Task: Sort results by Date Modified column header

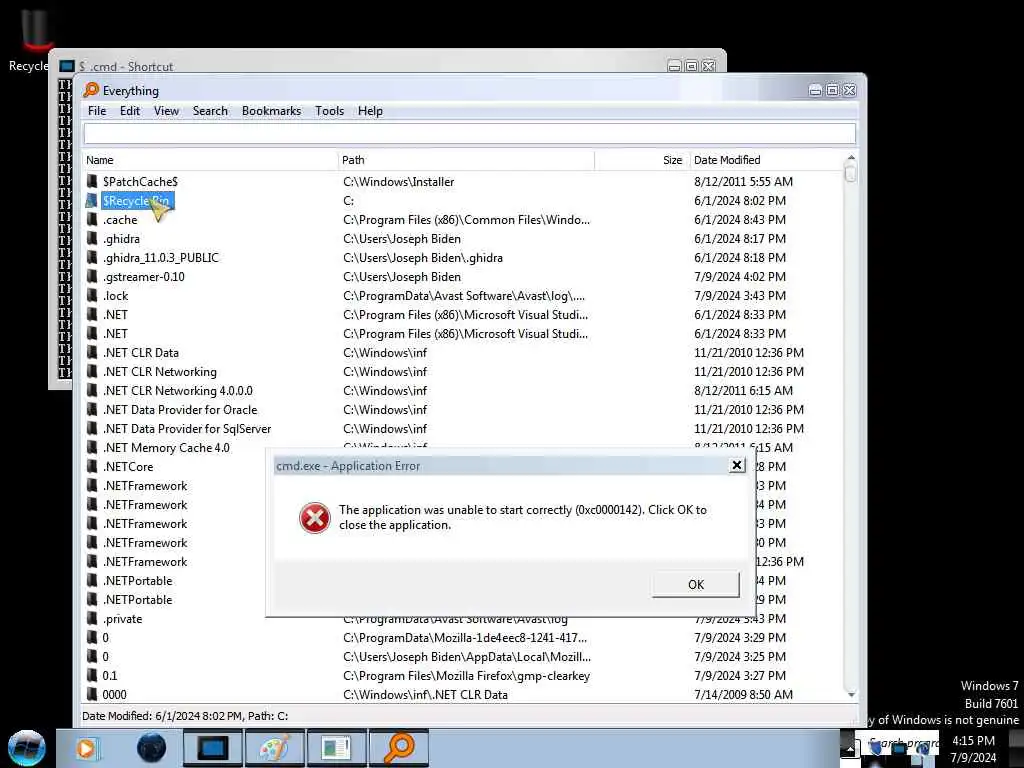Action: pos(766,160)
